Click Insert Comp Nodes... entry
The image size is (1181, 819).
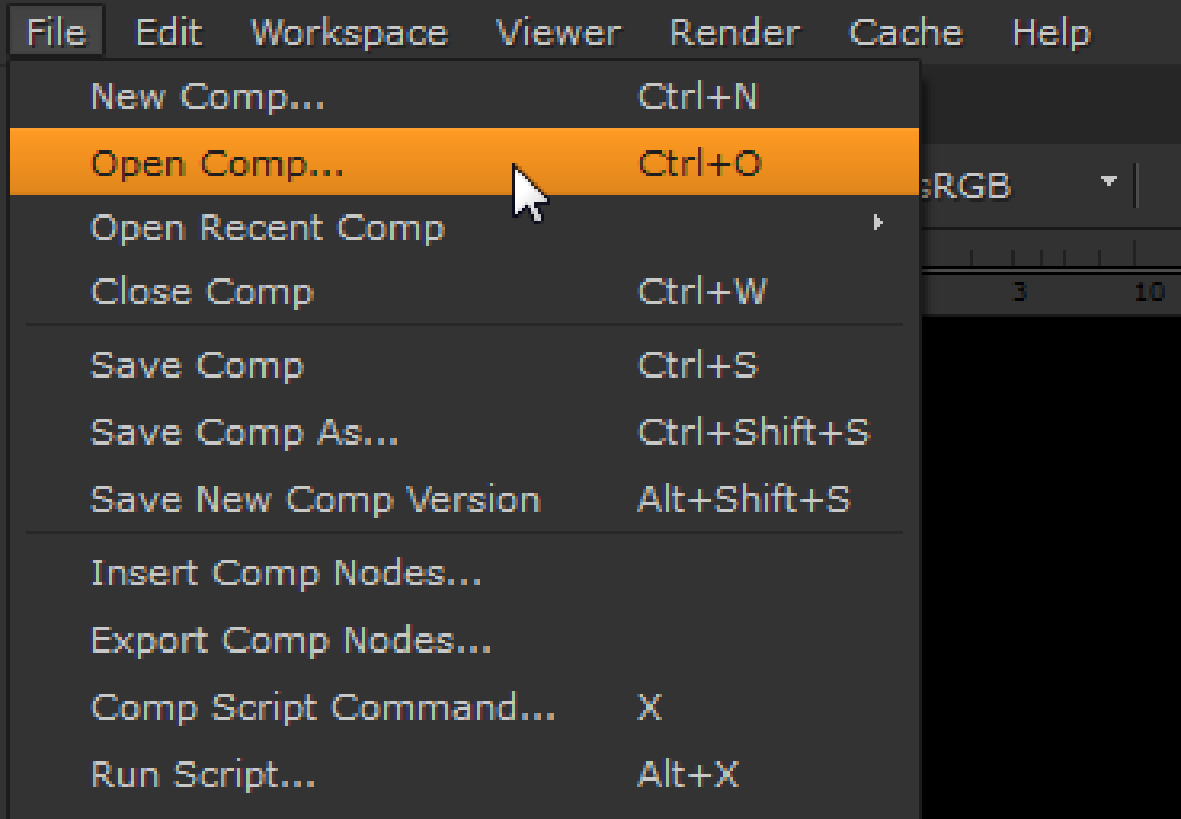pos(286,573)
